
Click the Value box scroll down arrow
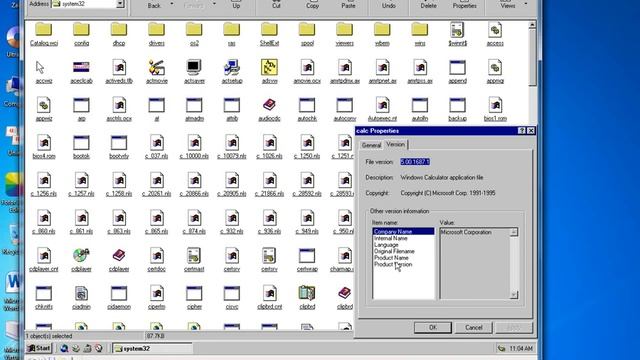pyautogui.click(x=514, y=295)
